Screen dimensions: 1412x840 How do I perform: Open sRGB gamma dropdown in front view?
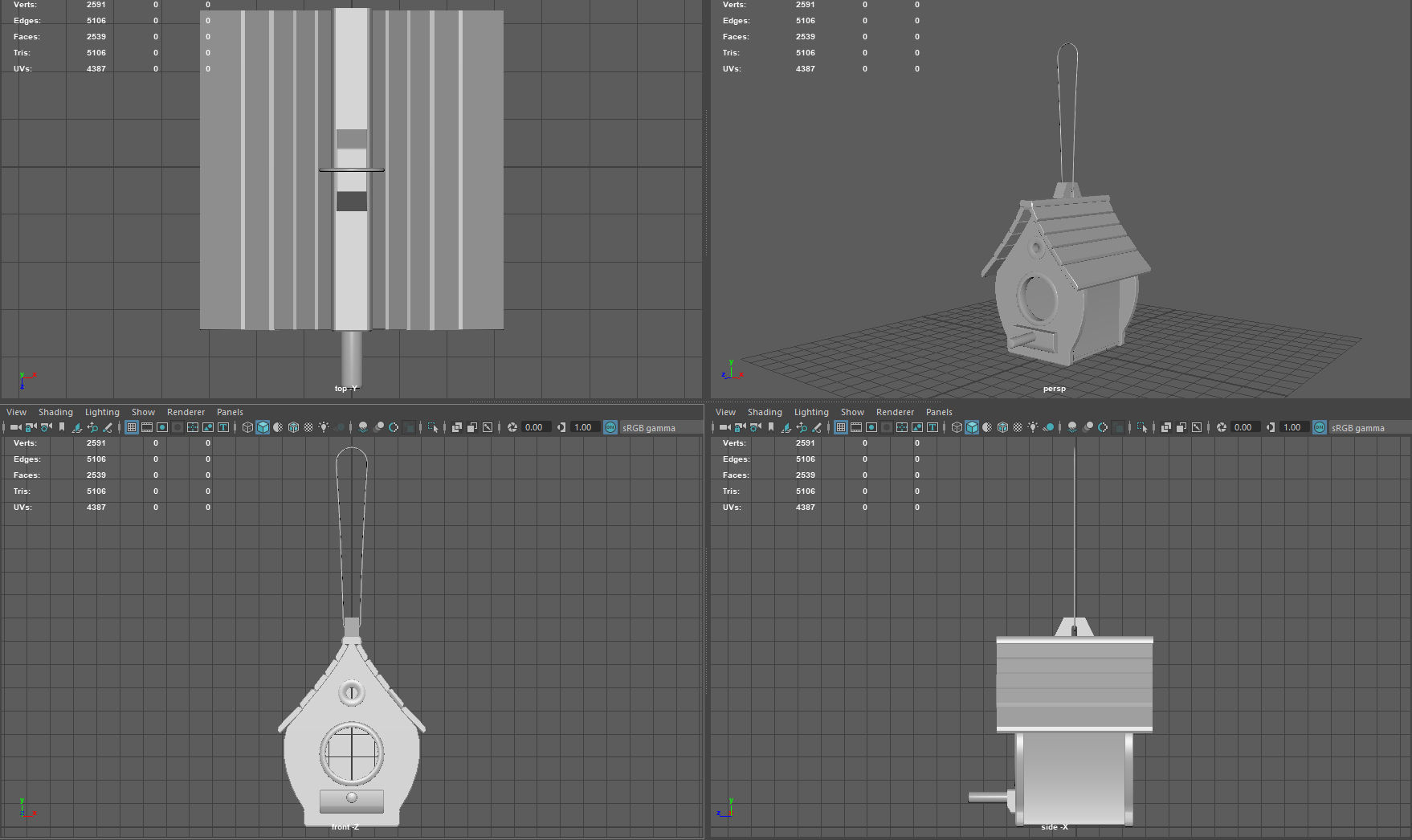point(661,428)
